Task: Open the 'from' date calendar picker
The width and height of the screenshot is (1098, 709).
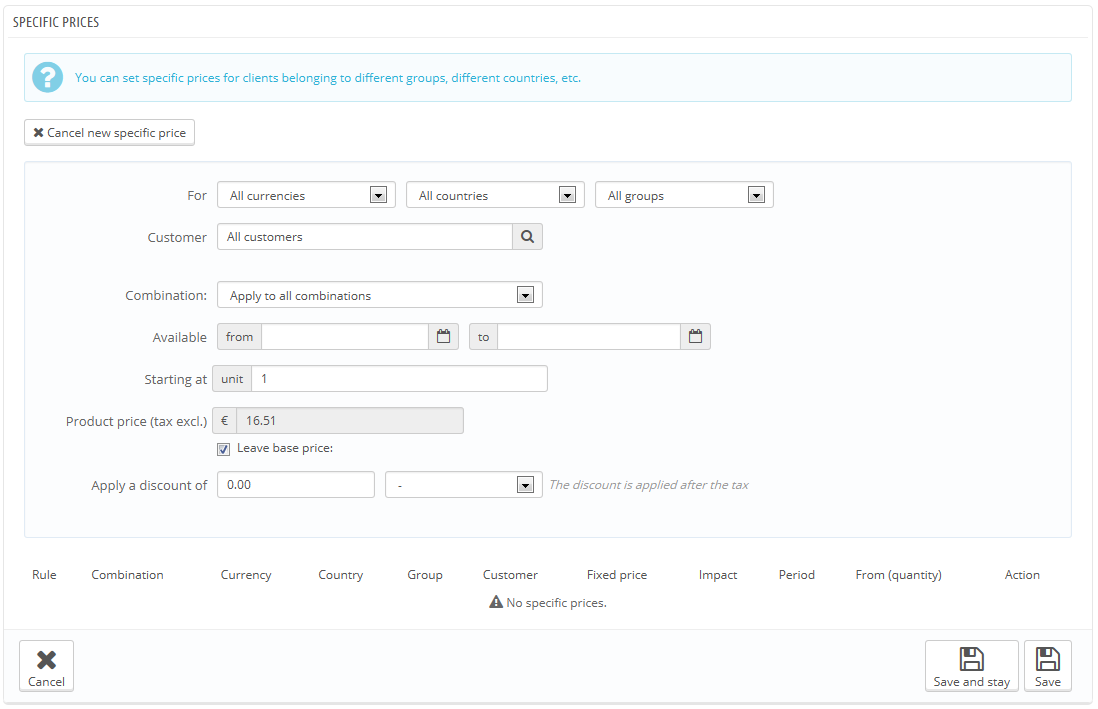Action: [443, 336]
